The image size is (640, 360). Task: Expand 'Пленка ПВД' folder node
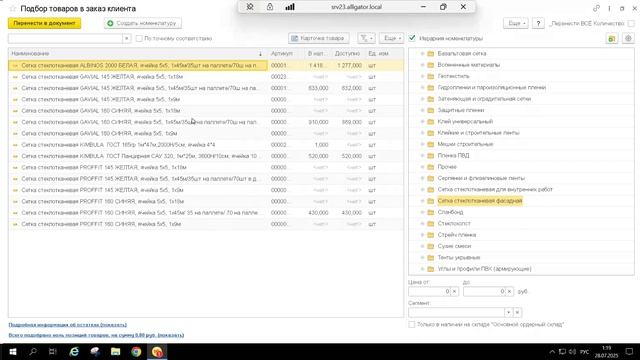point(422,156)
